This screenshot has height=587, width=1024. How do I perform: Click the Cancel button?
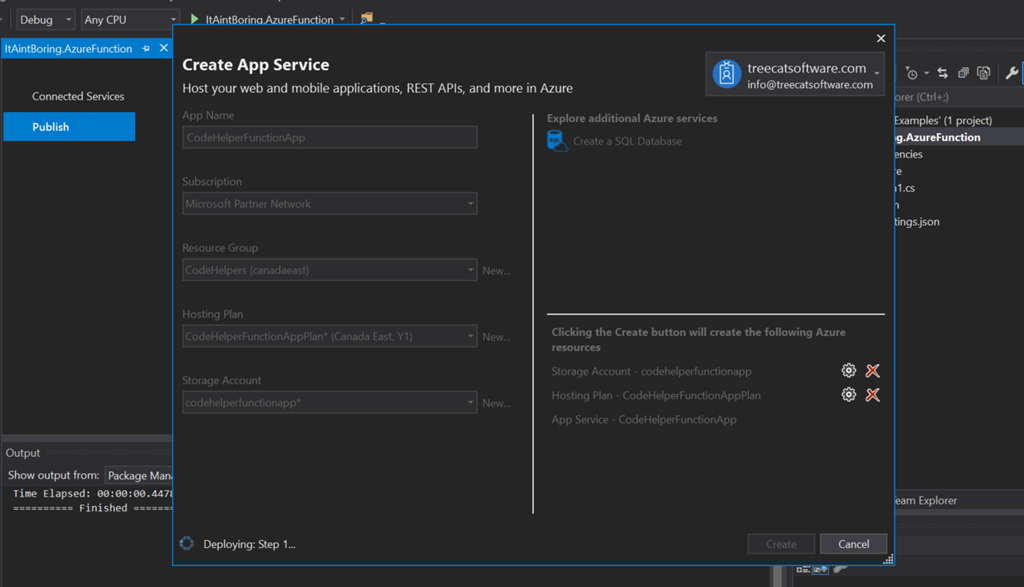[854, 544]
